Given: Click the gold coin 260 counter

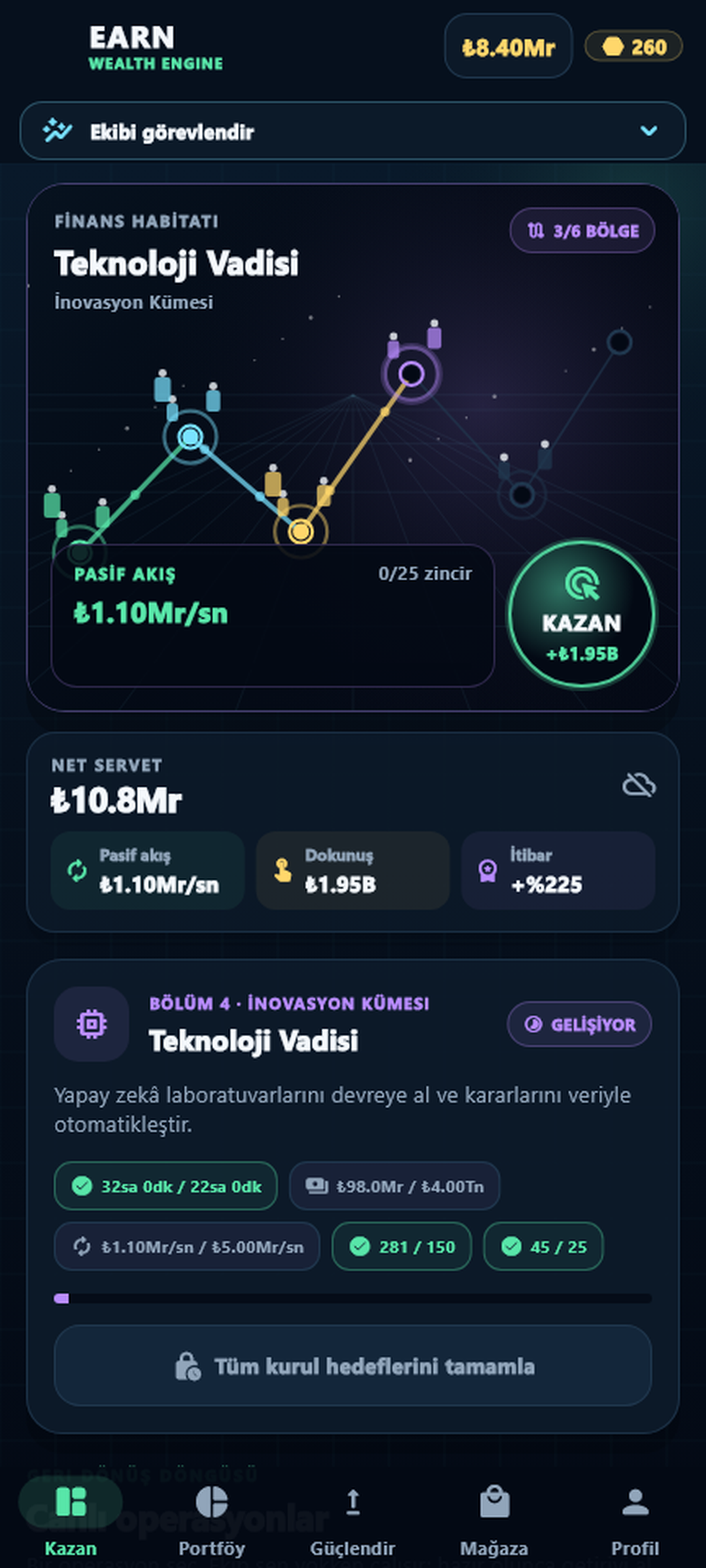Looking at the screenshot, I should (633, 47).
